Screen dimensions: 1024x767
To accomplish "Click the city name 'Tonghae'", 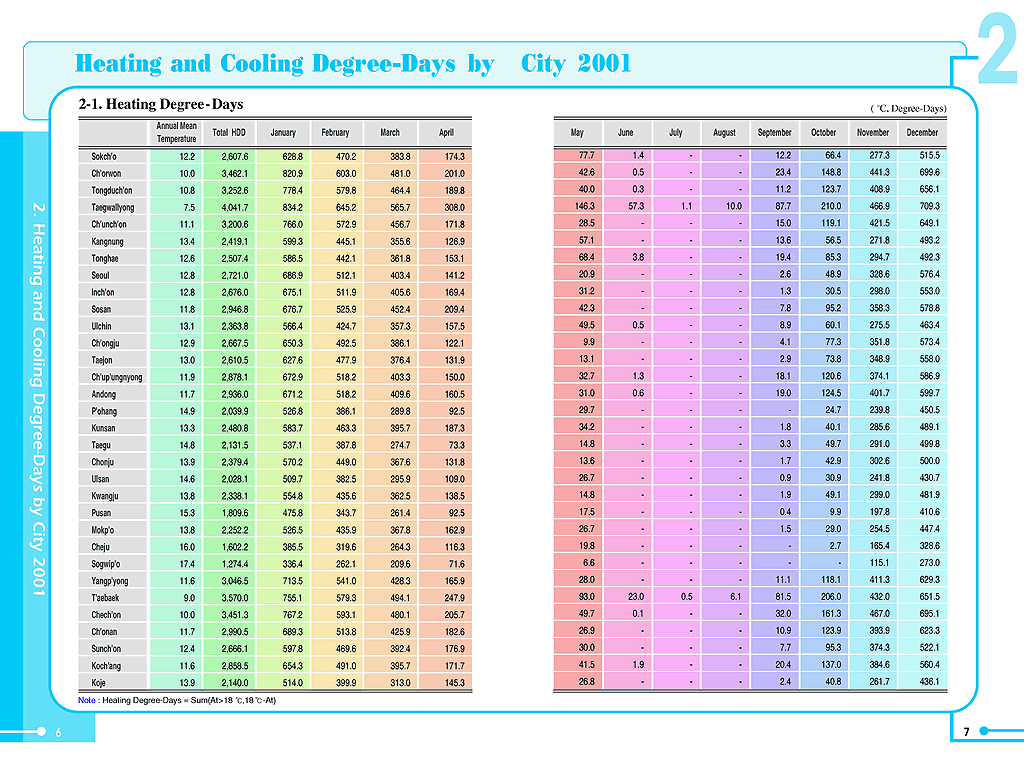I will point(104,259).
